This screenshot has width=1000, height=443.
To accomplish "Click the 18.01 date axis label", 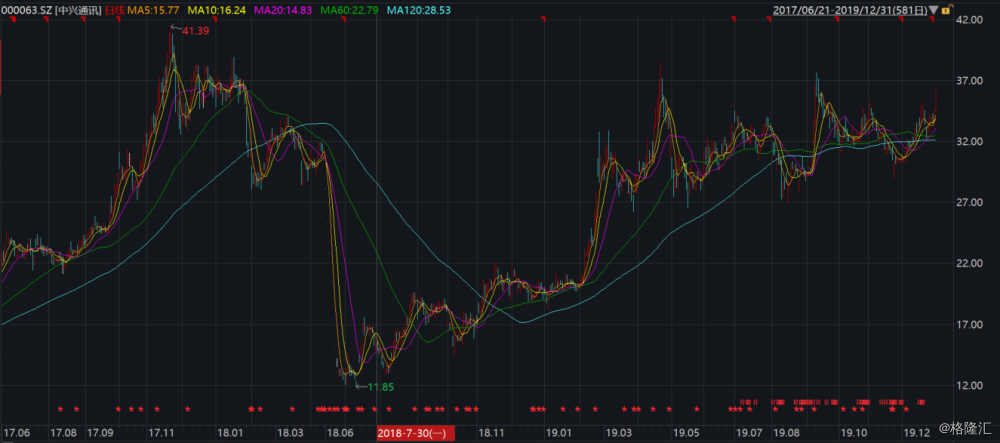I will click(x=230, y=433).
